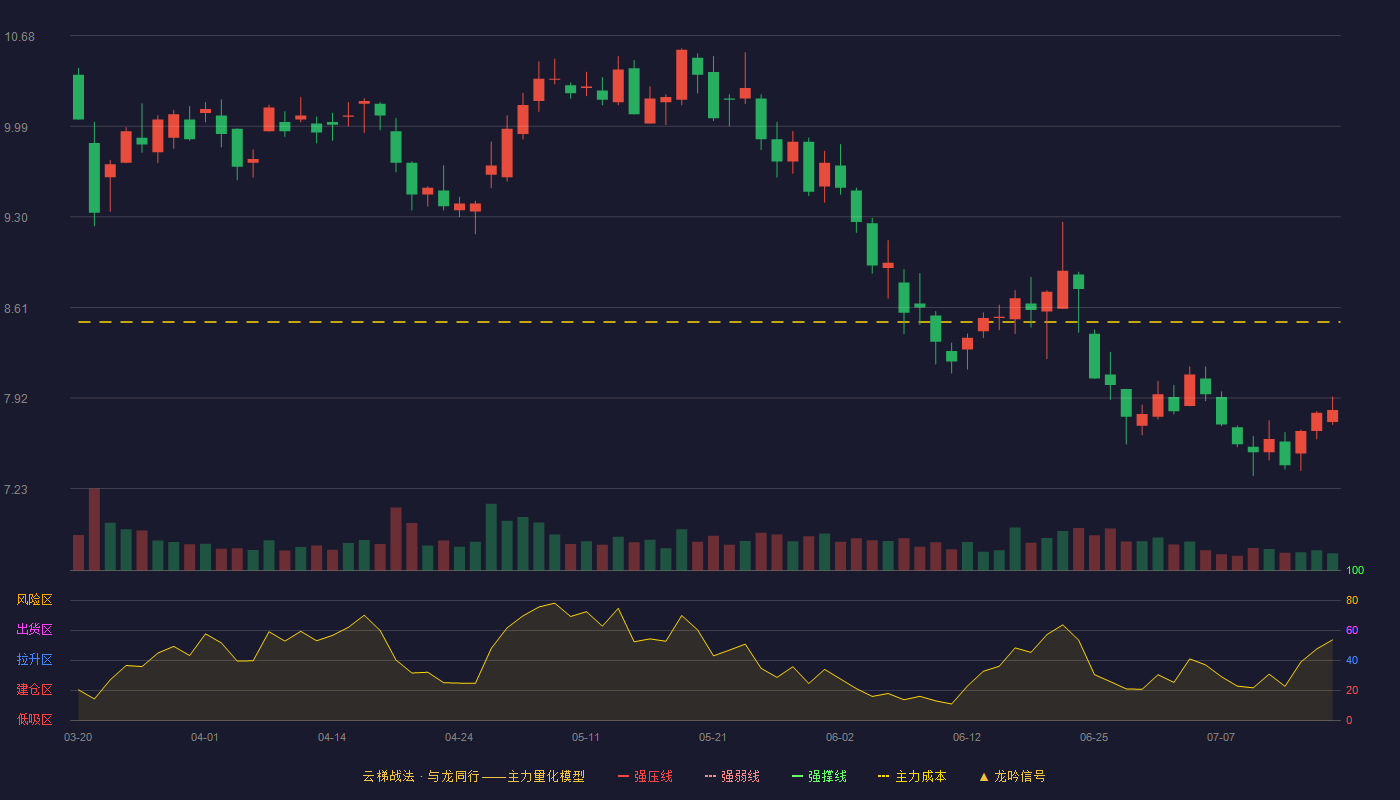Click the 80 indicator scale value
Viewport: 1400px width, 800px height.
click(x=1352, y=601)
